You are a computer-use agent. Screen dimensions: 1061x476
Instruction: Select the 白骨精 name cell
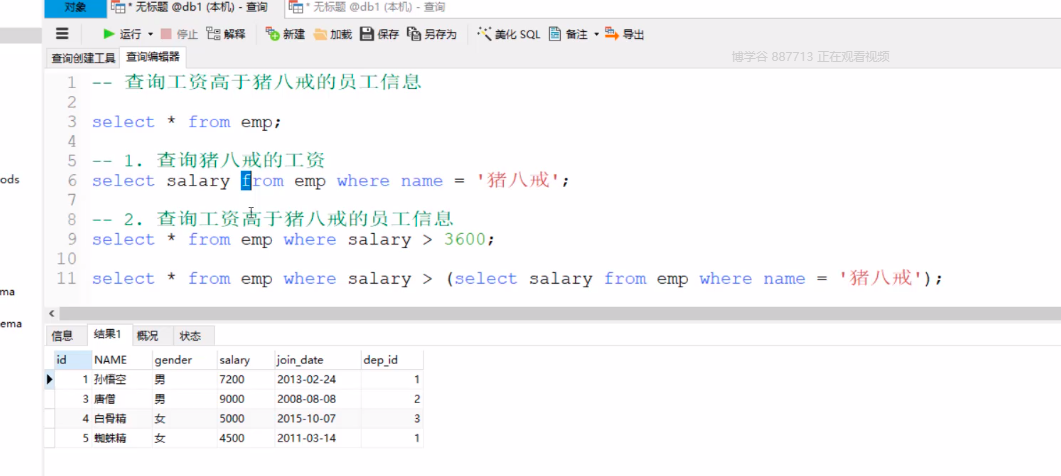click(120, 418)
